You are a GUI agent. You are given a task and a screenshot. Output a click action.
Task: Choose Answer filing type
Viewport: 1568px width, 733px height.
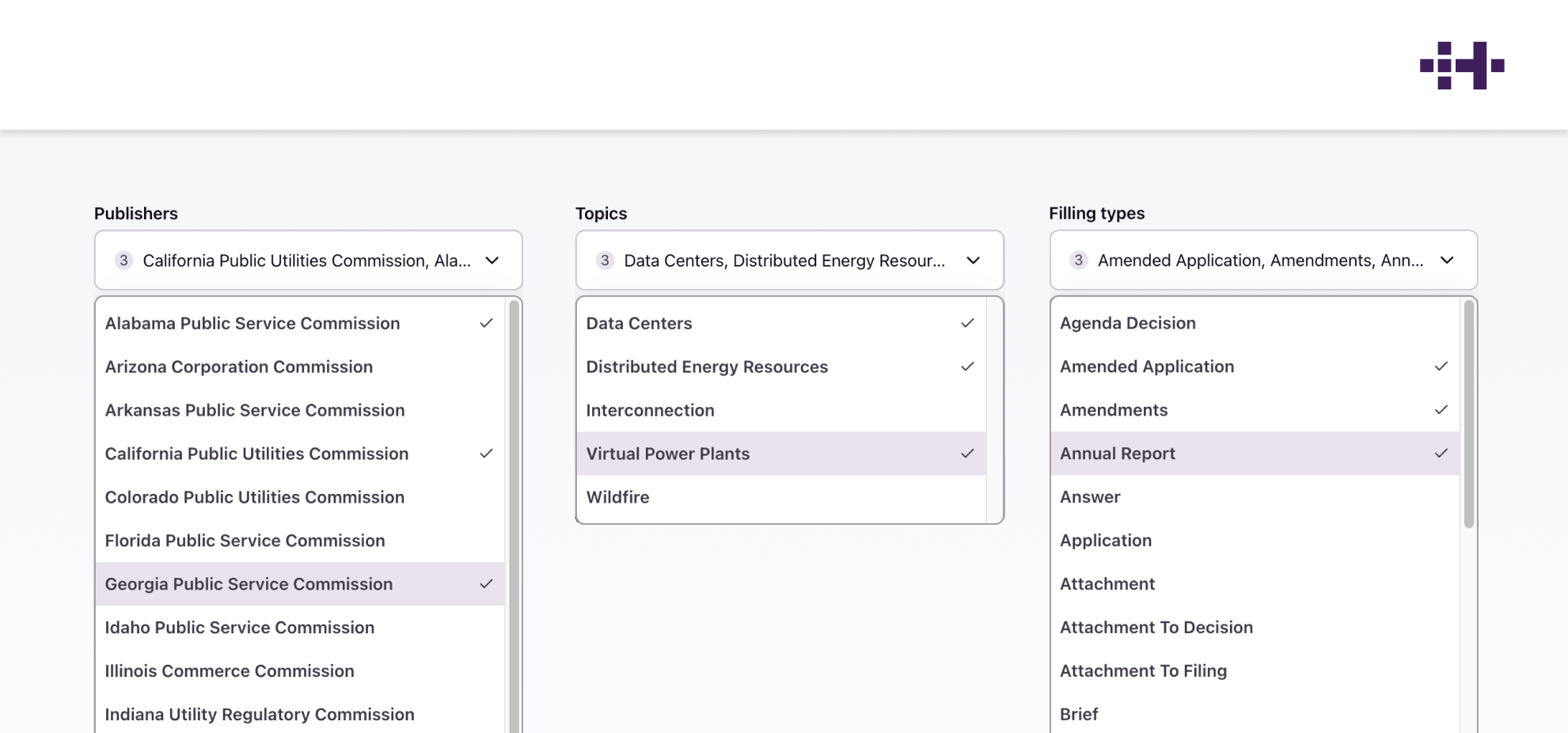point(1255,497)
